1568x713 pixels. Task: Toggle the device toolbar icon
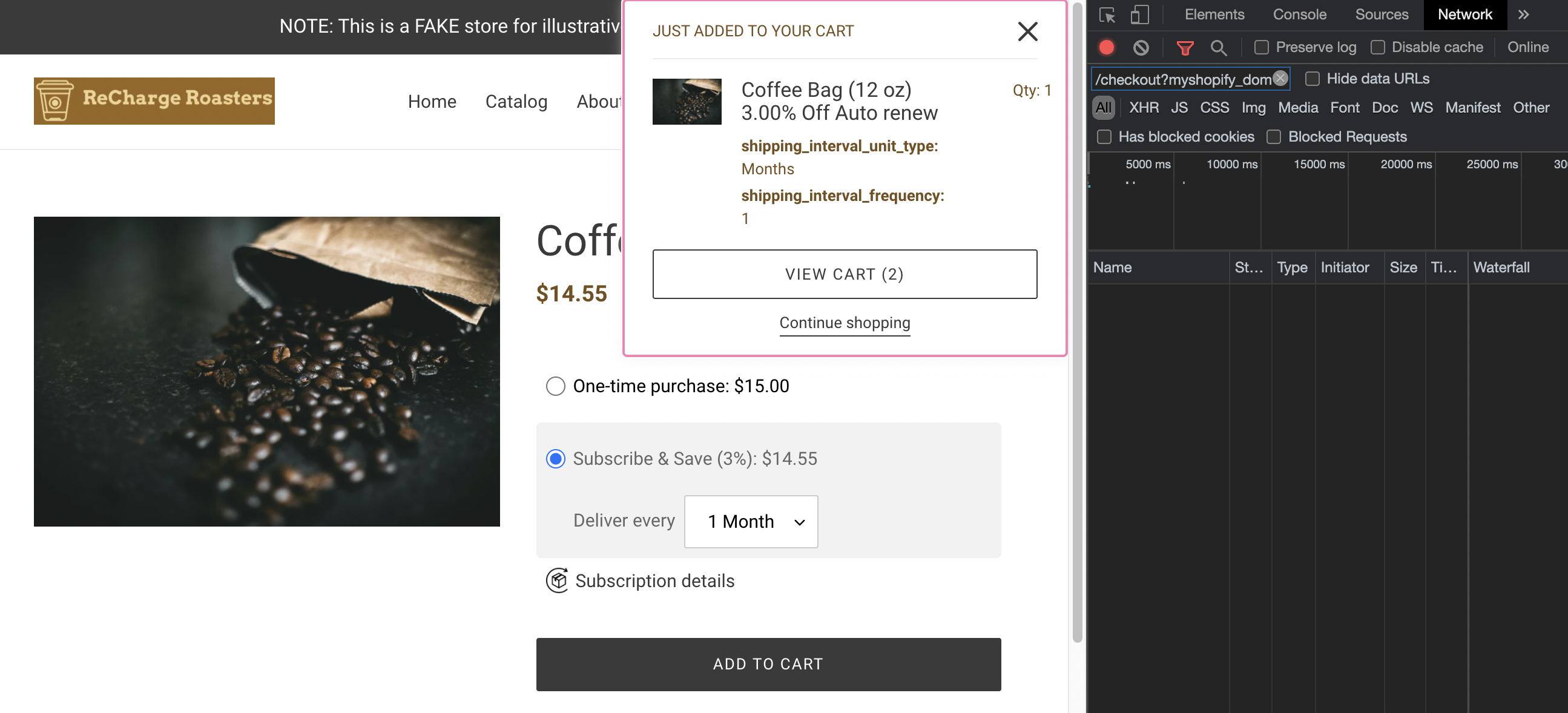click(x=1139, y=15)
